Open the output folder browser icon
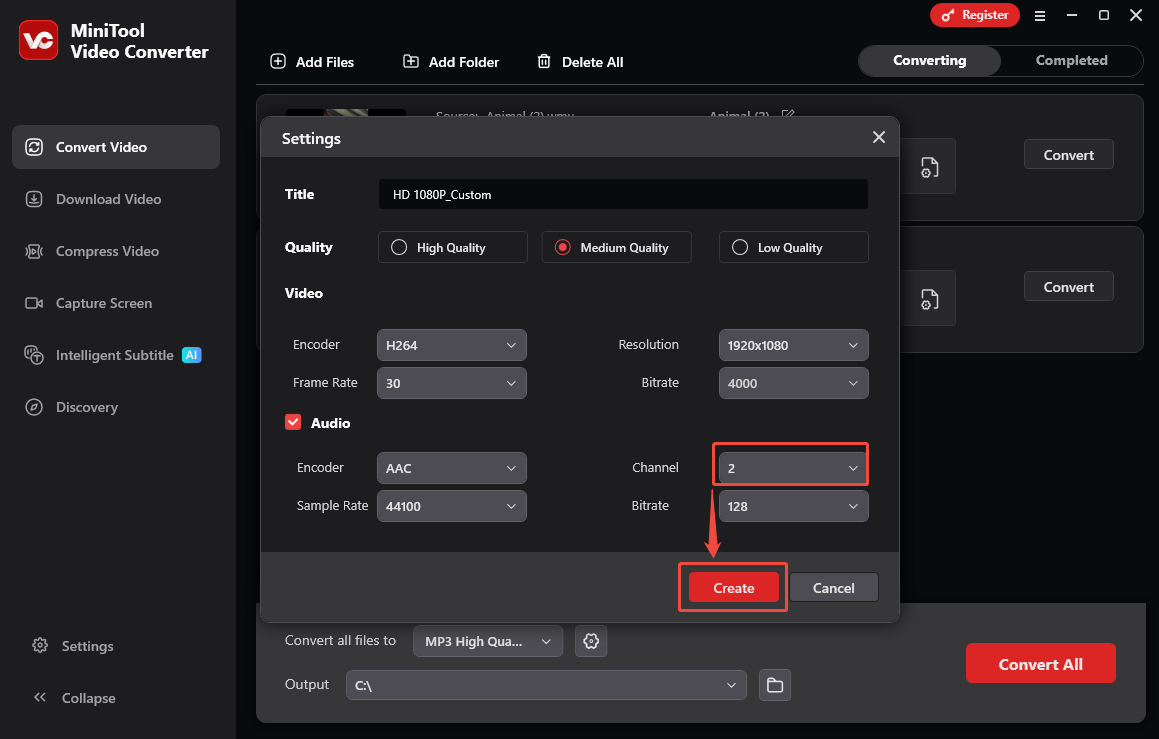 click(775, 685)
